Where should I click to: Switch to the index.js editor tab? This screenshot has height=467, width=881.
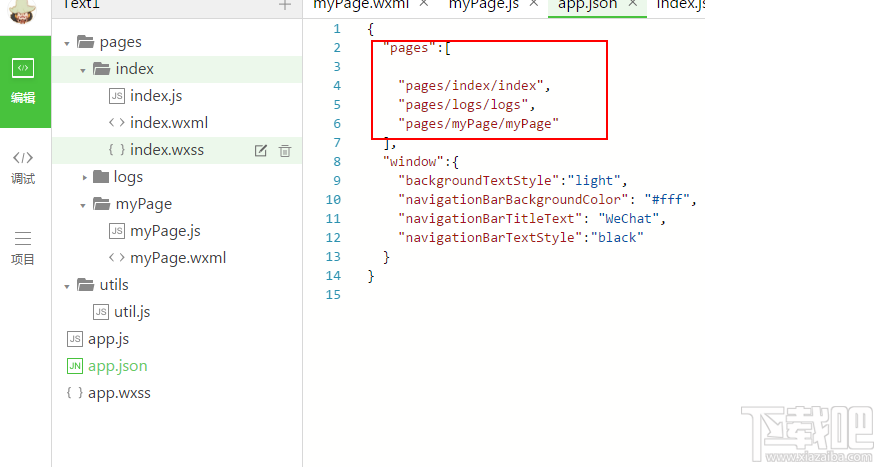tap(680, 4)
